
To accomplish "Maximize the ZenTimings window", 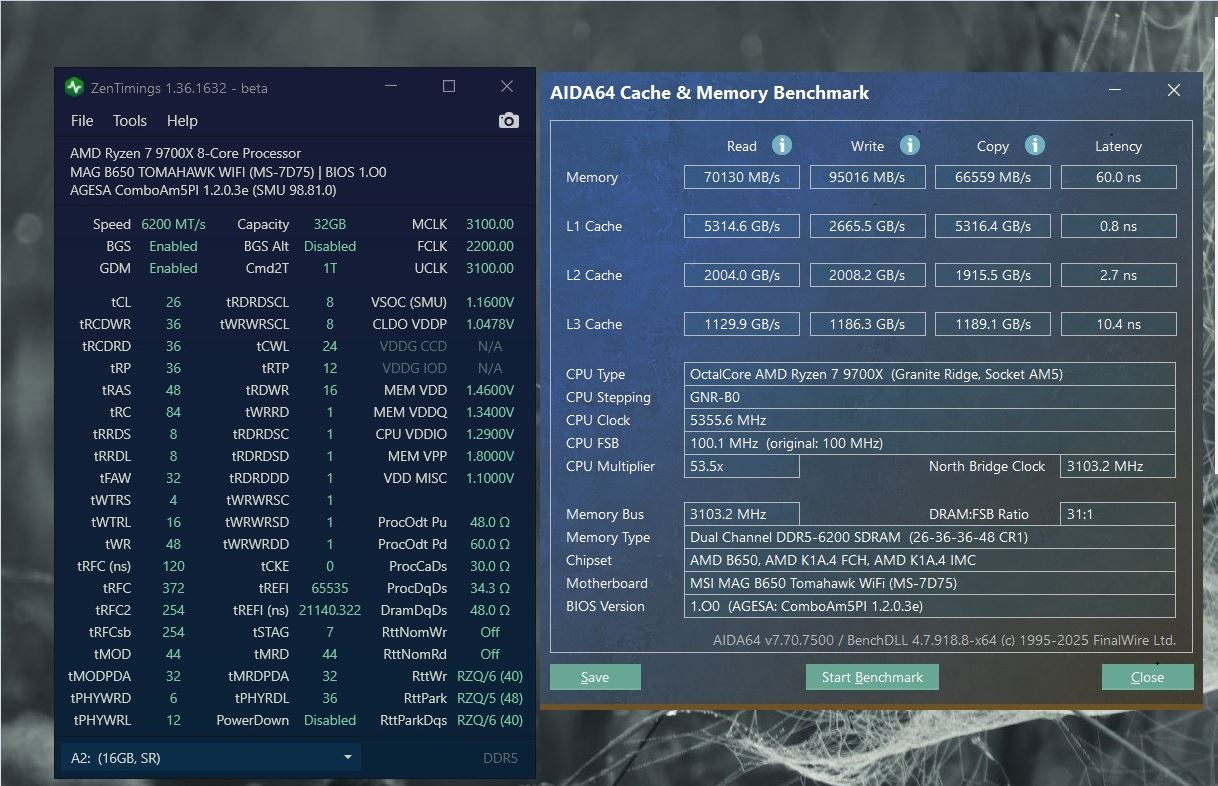I will pyautogui.click(x=449, y=87).
